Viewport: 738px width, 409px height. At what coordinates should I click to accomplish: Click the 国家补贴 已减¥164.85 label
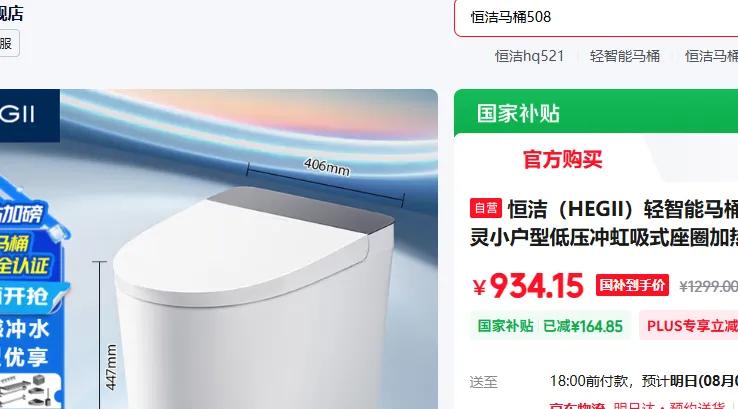click(550, 326)
